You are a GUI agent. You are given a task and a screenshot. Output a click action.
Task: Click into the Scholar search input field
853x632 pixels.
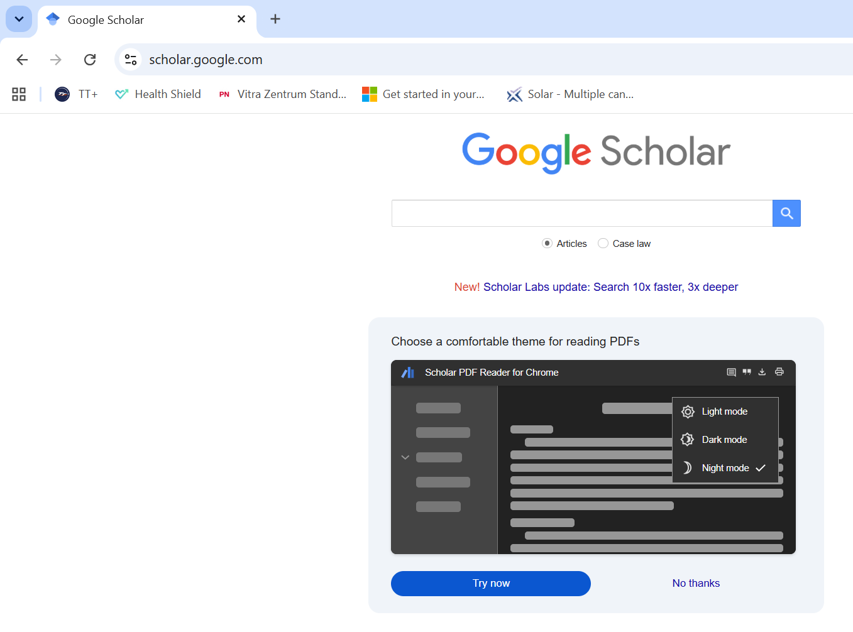pos(582,213)
